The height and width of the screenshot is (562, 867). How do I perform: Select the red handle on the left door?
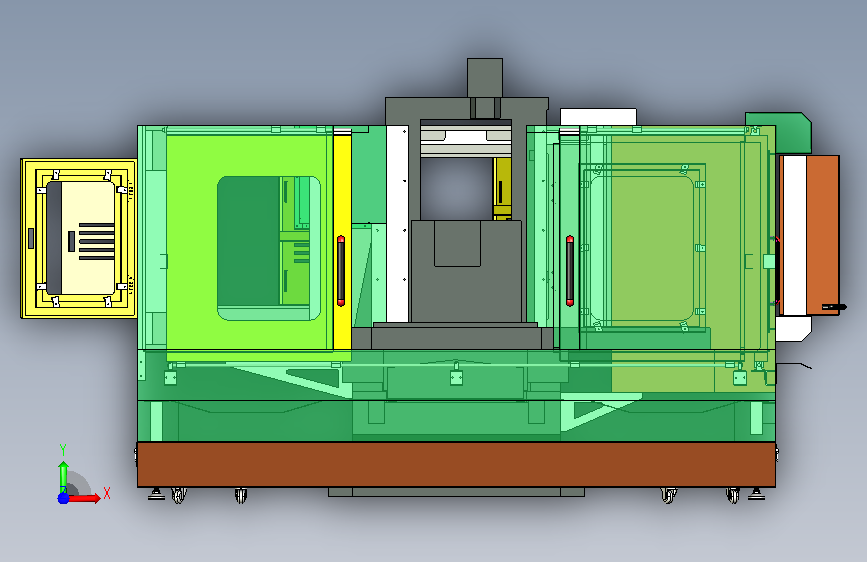(x=341, y=270)
